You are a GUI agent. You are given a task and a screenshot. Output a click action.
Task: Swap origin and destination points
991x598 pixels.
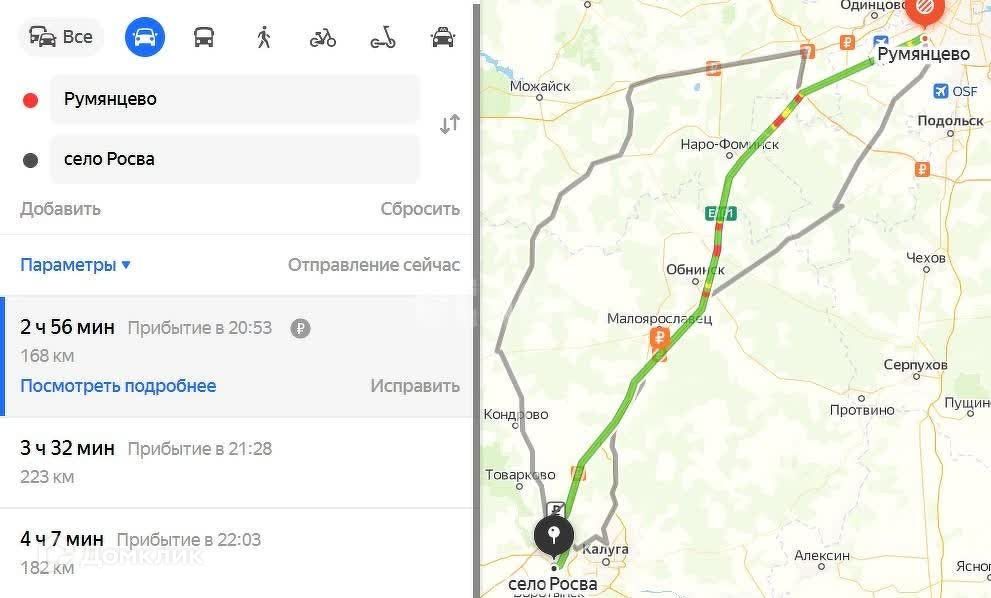[x=450, y=125]
